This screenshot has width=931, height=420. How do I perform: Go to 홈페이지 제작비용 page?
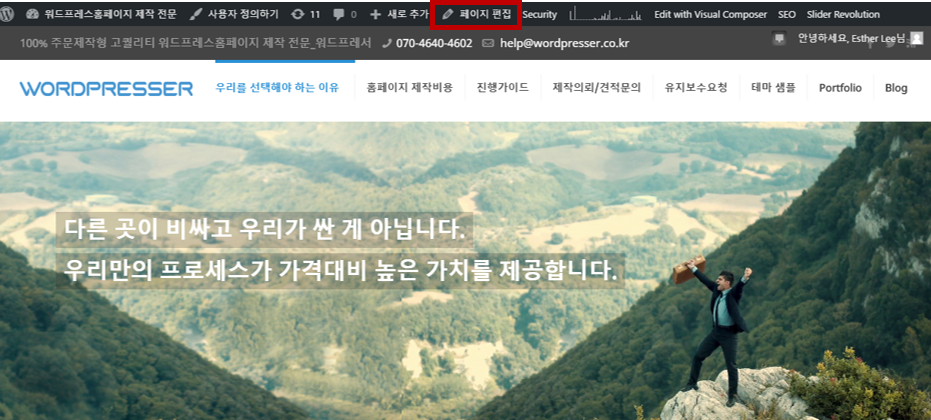[x=410, y=88]
